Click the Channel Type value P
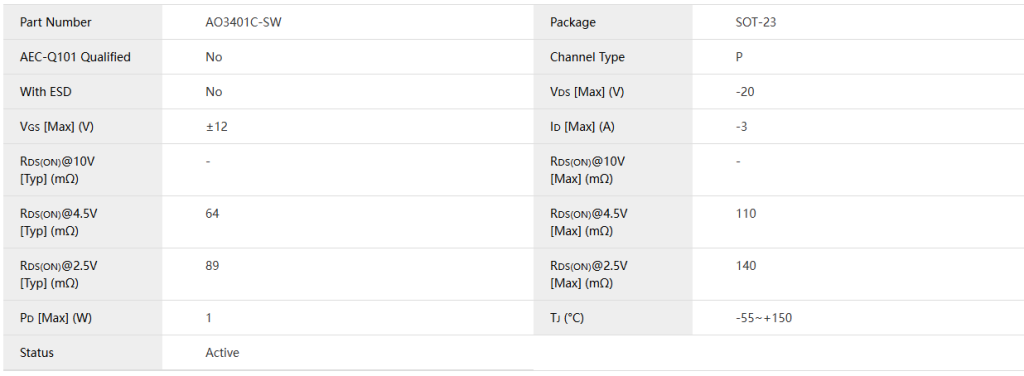The height and width of the screenshot is (376, 1024). click(739, 57)
